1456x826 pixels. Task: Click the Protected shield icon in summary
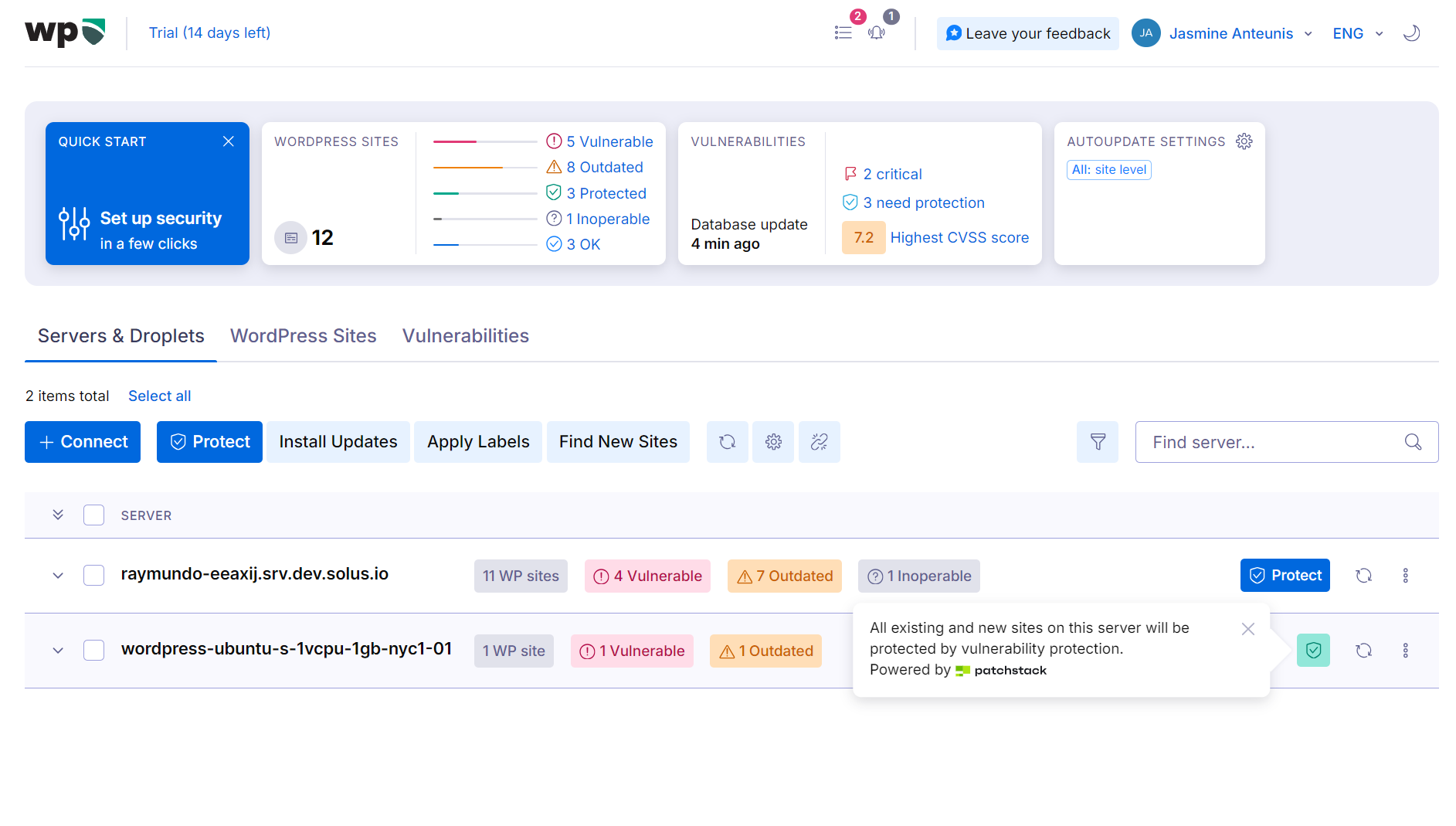coord(554,192)
